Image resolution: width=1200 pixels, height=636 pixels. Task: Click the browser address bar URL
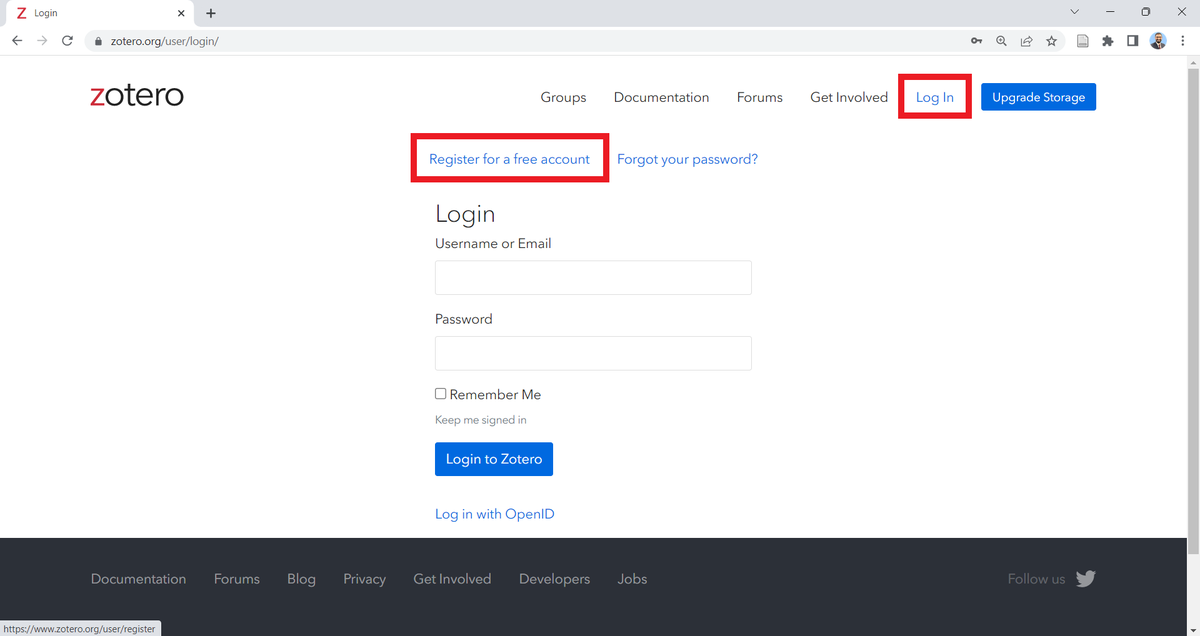click(164, 41)
